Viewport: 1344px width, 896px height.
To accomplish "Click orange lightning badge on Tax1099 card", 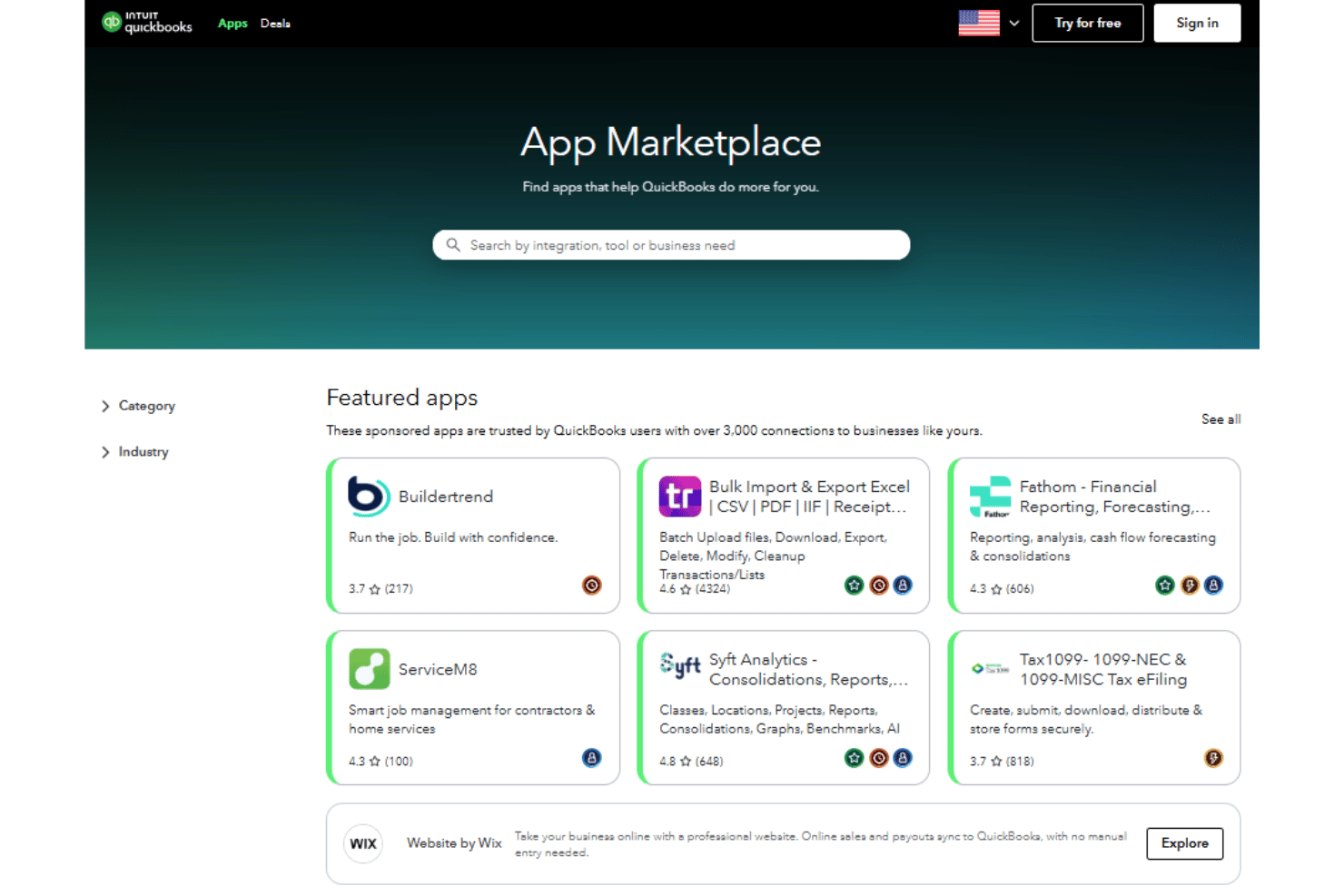I will (x=1213, y=758).
